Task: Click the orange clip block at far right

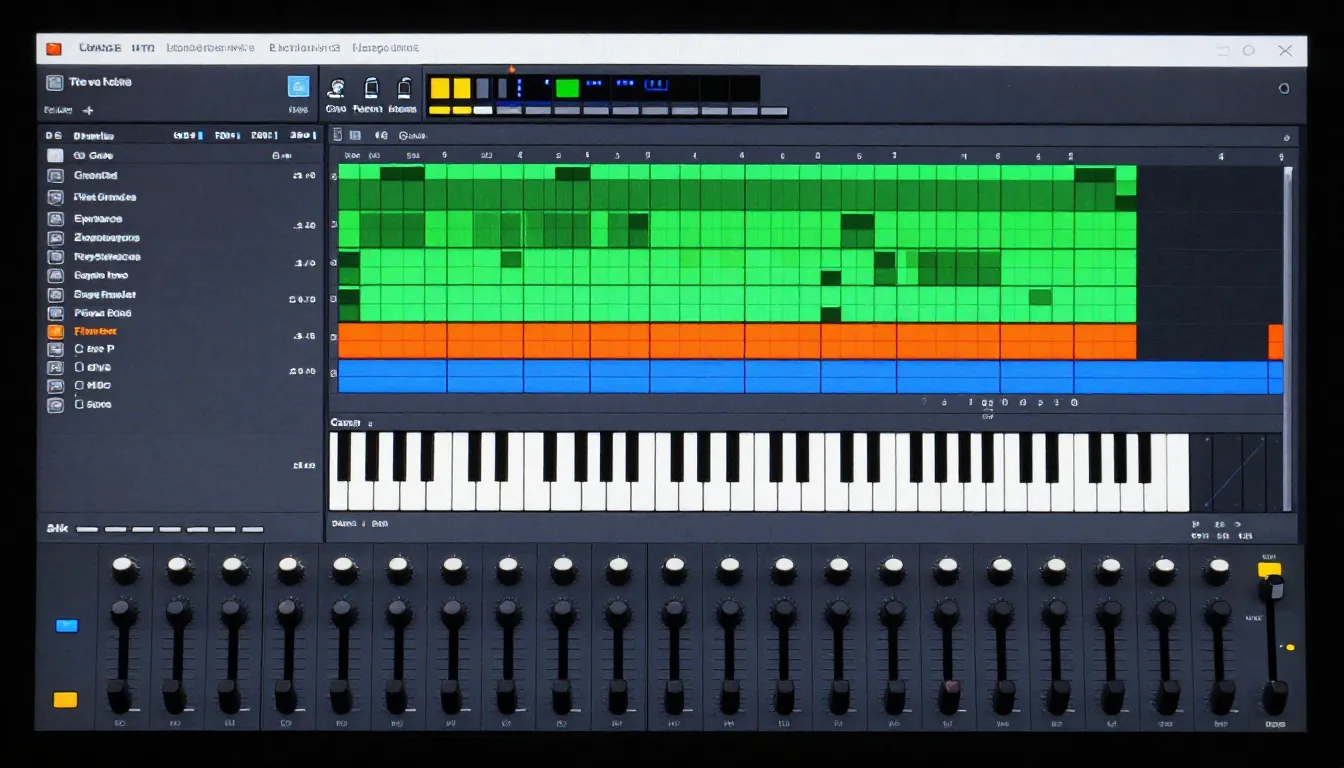Action: click(1275, 342)
